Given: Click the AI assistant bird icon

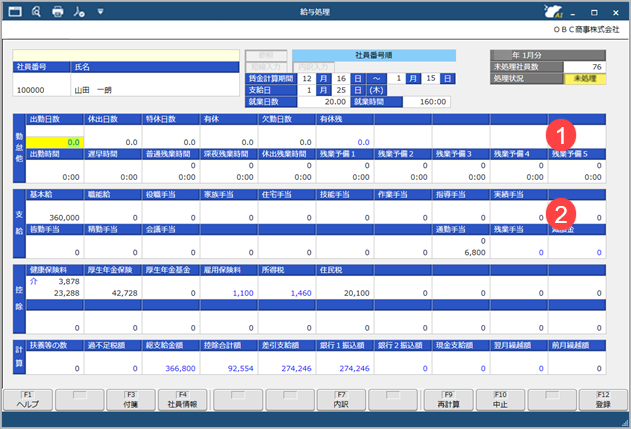Looking at the screenshot, I should pyautogui.click(x=553, y=11).
